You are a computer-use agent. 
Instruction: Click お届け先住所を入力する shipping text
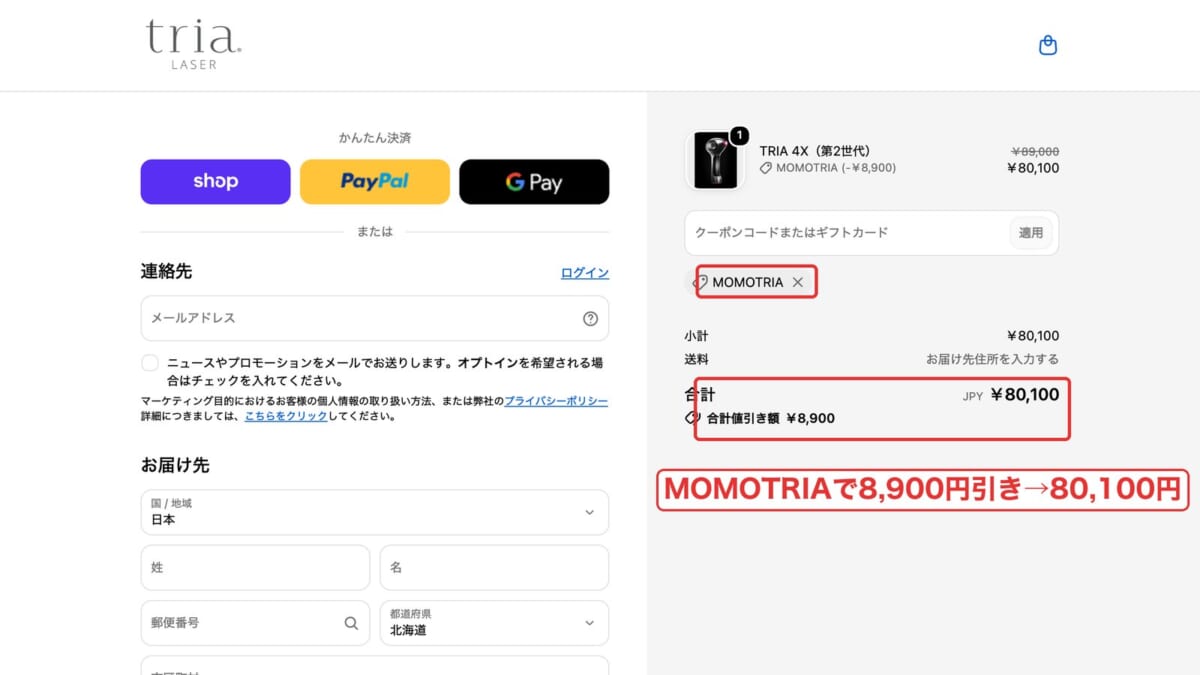point(992,359)
